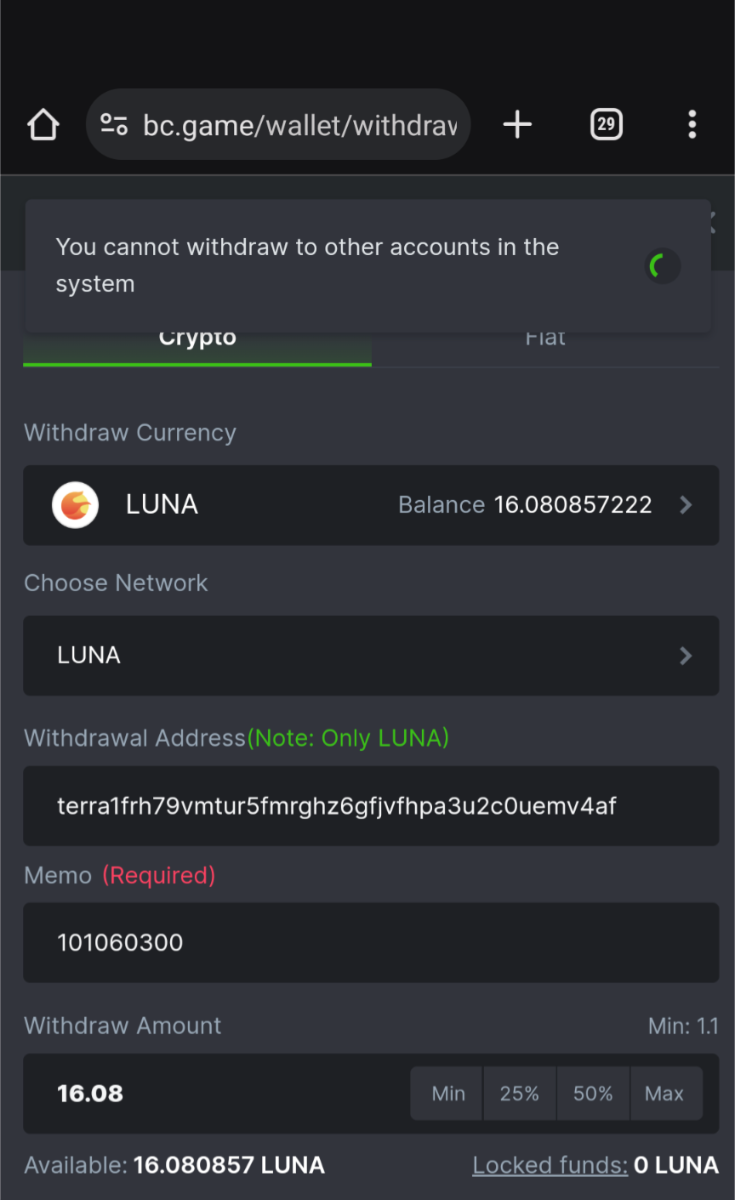
Task: Open a new browser tab
Action: (x=517, y=125)
